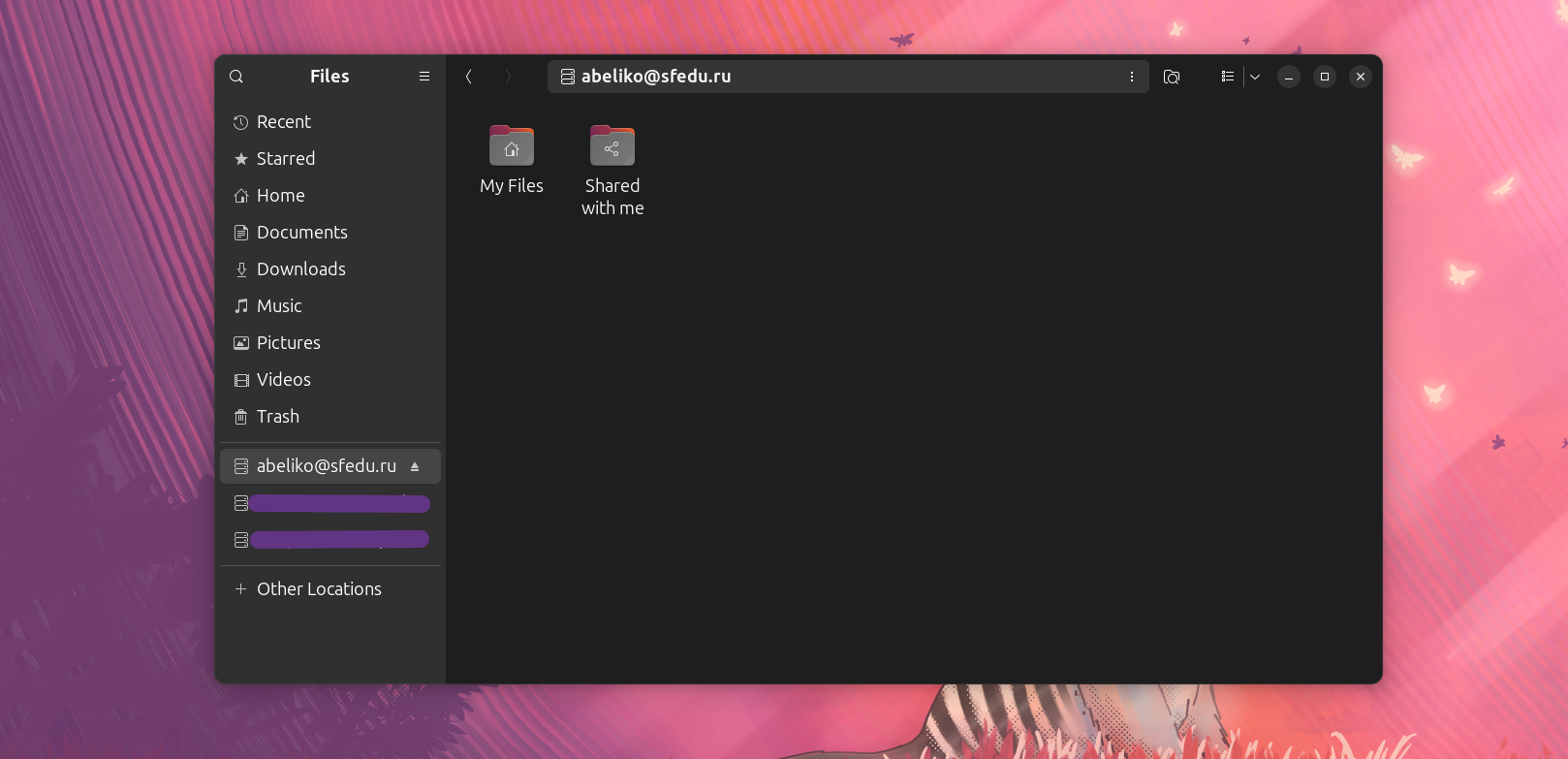The width and height of the screenshot is (1568, 759).
Task: Open the path bar three-dot menu
Action: tap(1132, 77)
